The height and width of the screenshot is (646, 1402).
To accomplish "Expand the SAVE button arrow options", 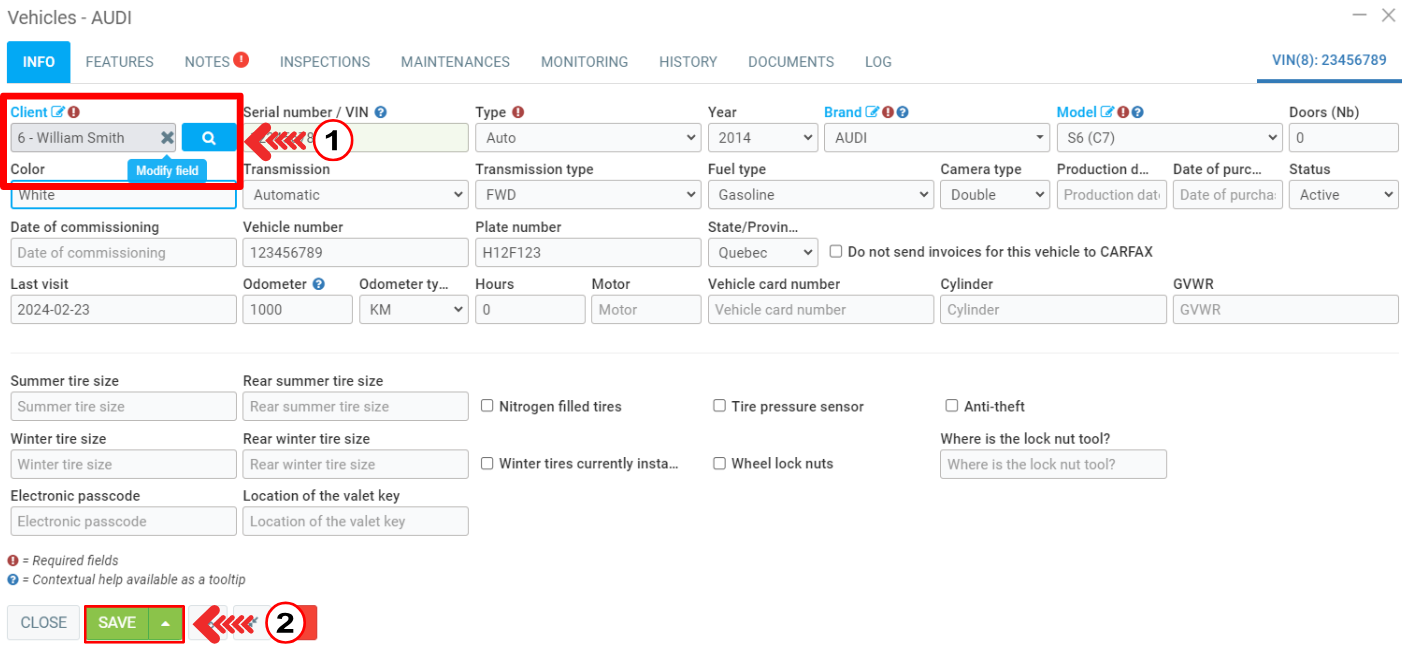I will [166, 623].
